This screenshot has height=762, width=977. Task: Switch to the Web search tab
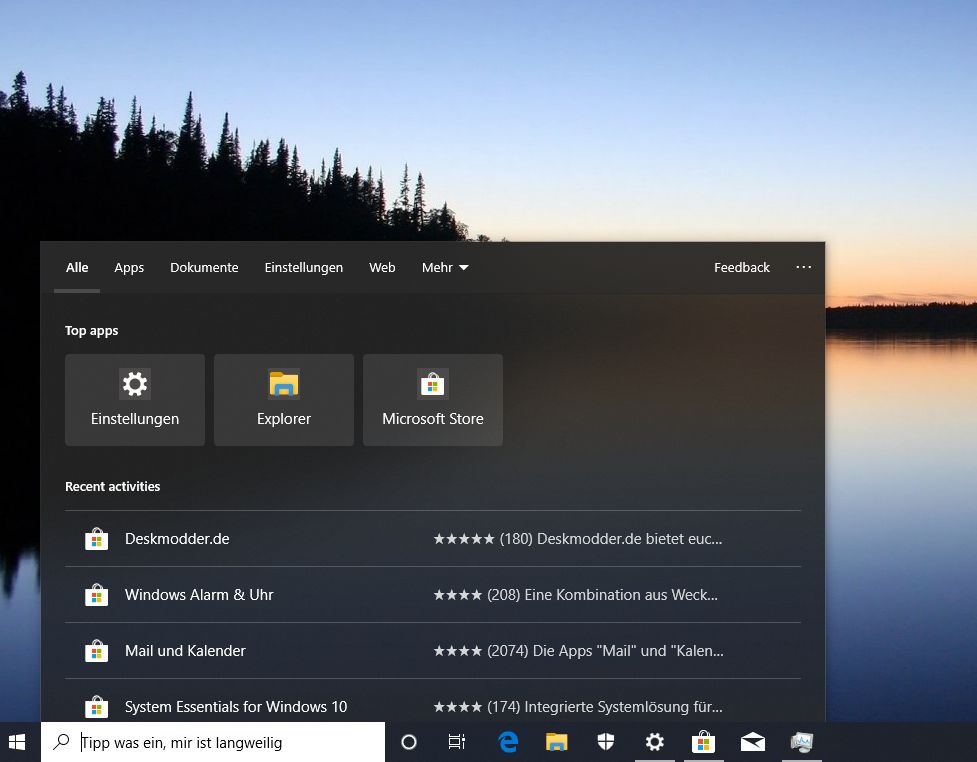pyautogui.click(x=382, y=267)
